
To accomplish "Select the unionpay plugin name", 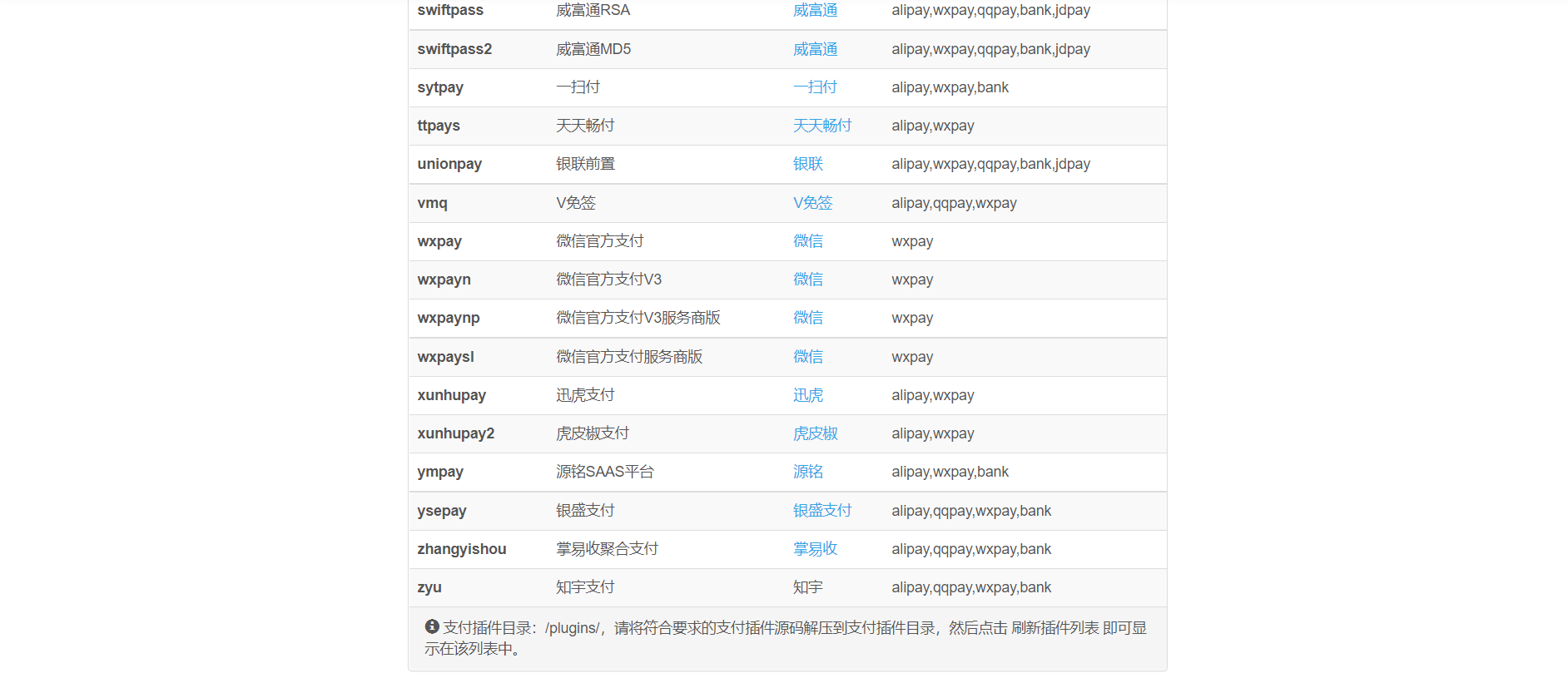I will (449, 164).
